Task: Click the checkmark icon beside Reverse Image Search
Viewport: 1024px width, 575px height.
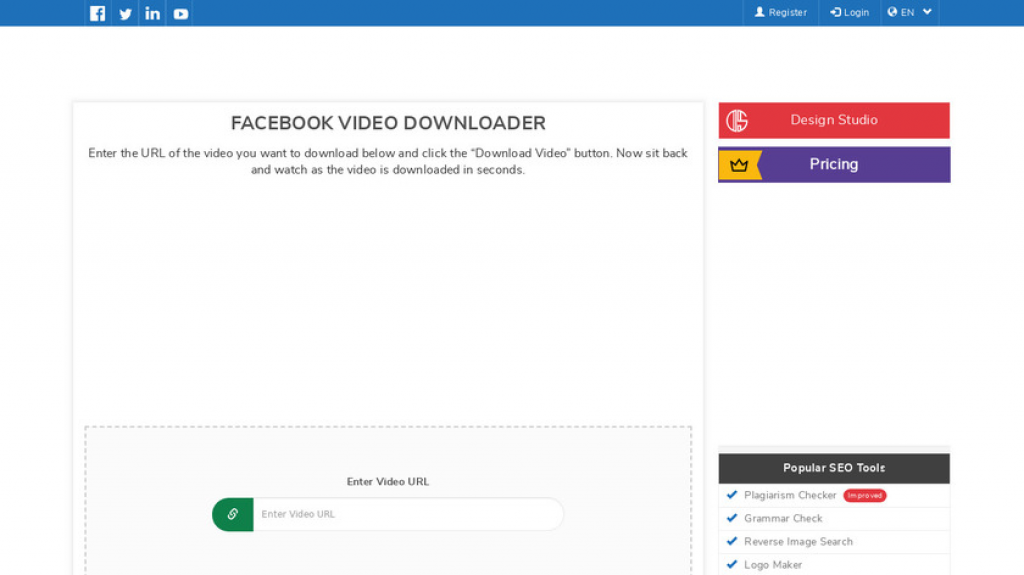Action: (731, 541)
